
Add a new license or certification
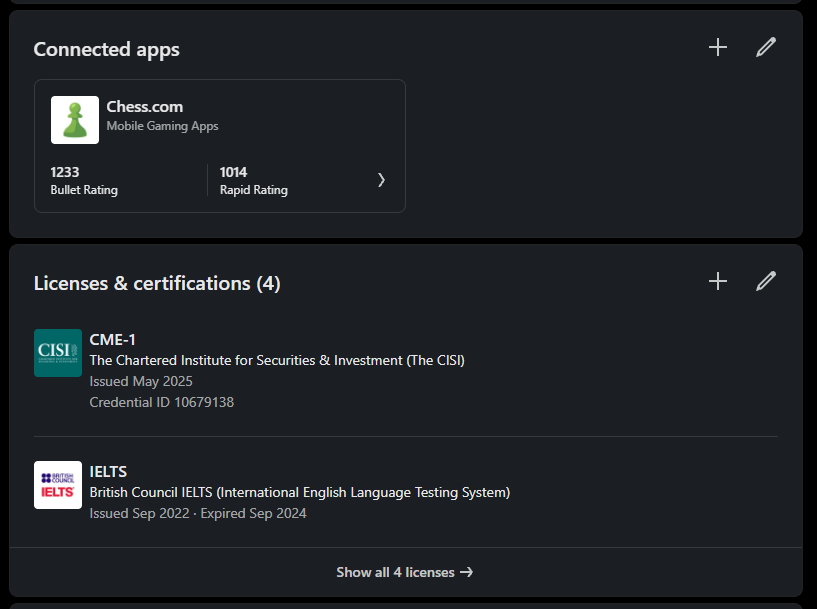pyautogui.click(x=717, y=281)
